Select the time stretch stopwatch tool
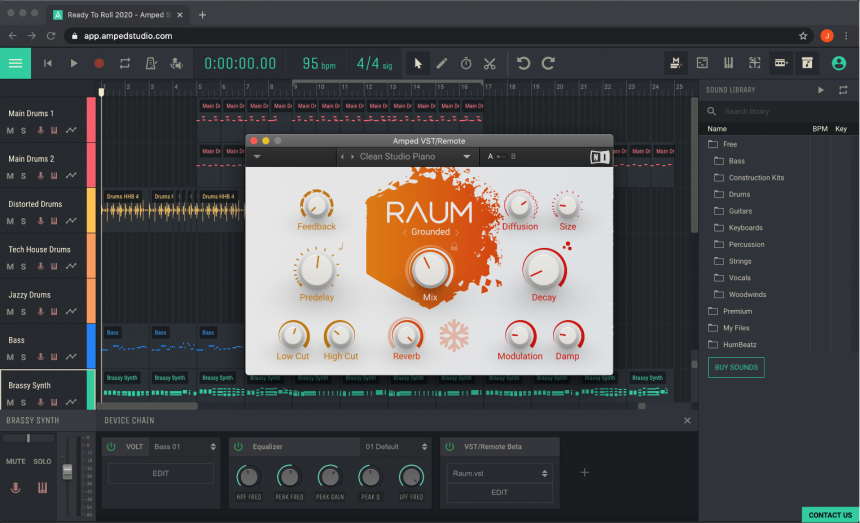Viewport: 860px width, 523px height. coord(466,64)
